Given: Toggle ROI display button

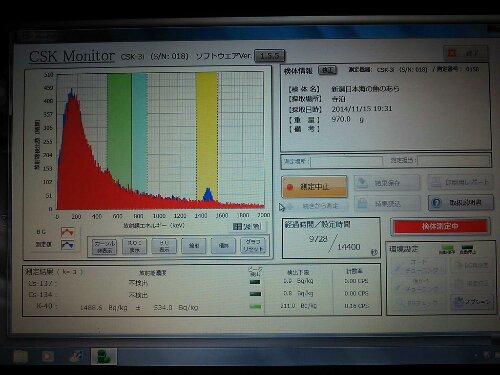Looking at the screenshot, I should point(134,247).
